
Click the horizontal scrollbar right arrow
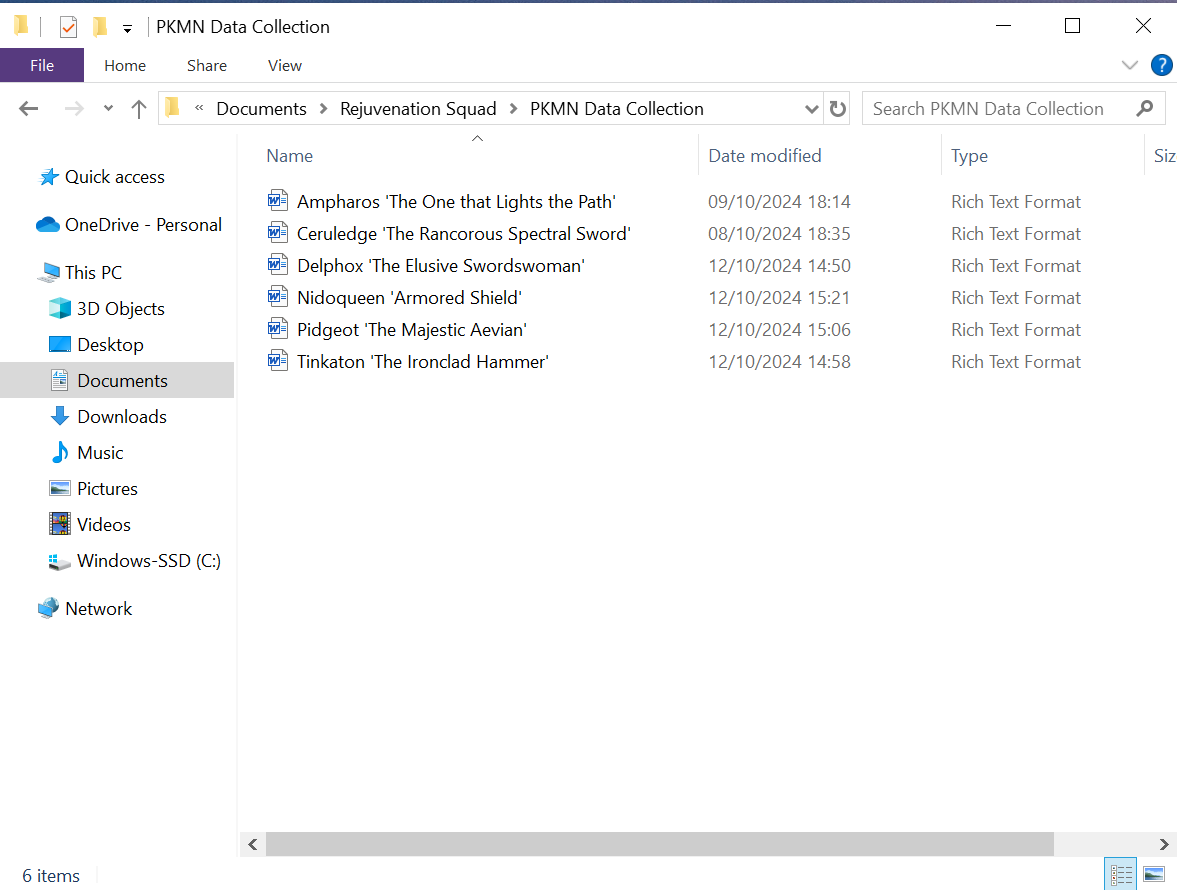tap(1163, 844)
